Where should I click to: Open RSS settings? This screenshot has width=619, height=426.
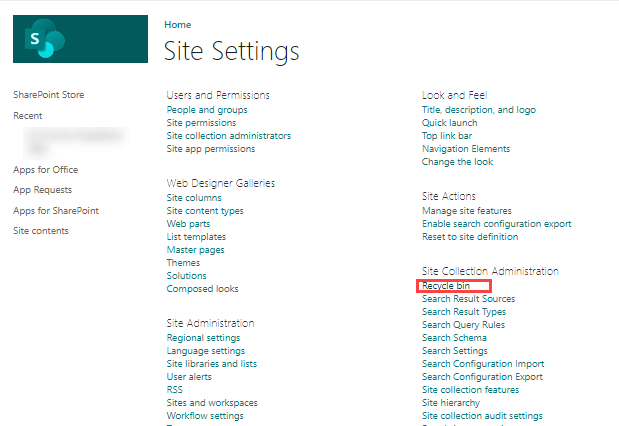coord(174,390)
